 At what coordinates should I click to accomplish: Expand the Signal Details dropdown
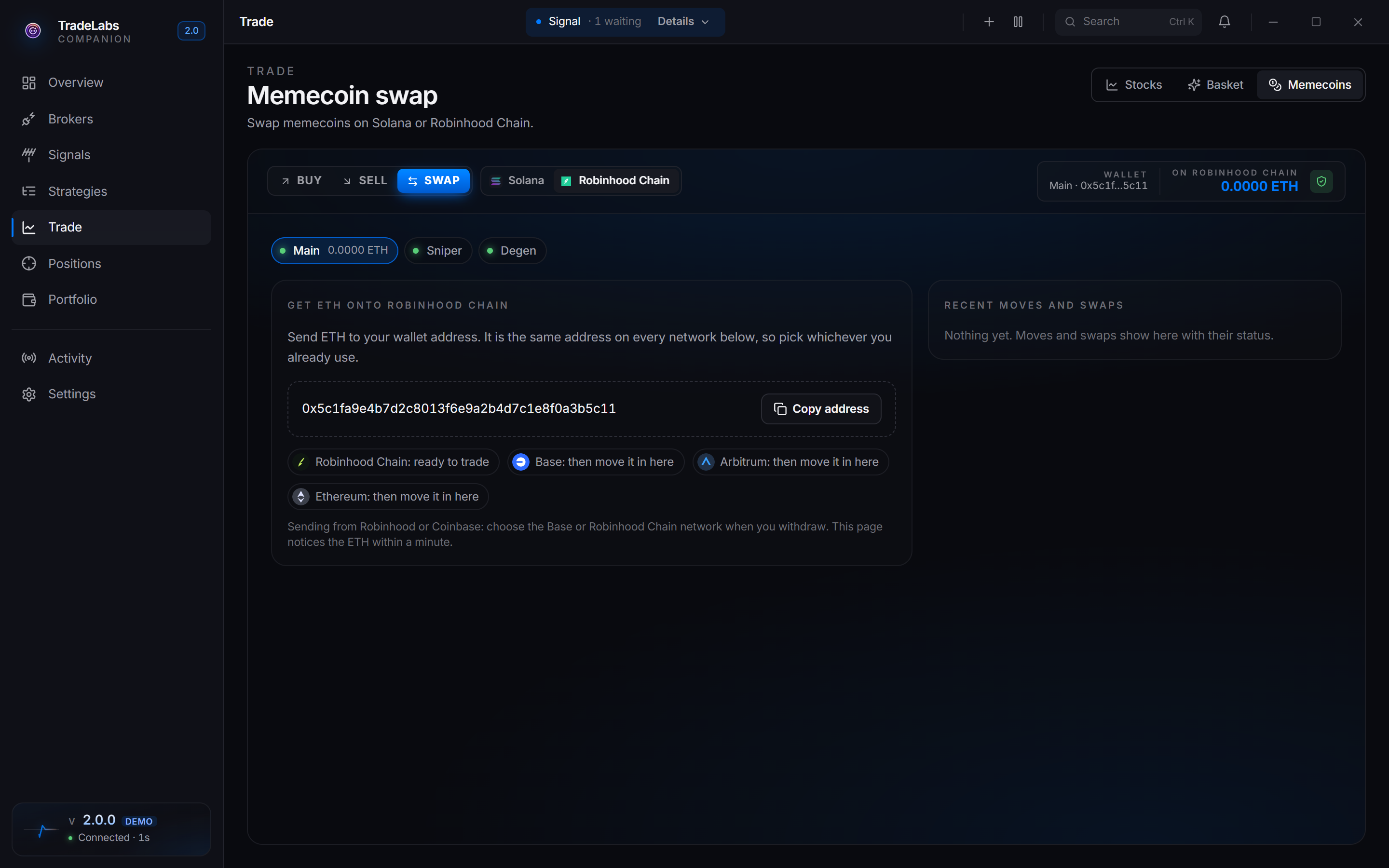click(683, 22)
